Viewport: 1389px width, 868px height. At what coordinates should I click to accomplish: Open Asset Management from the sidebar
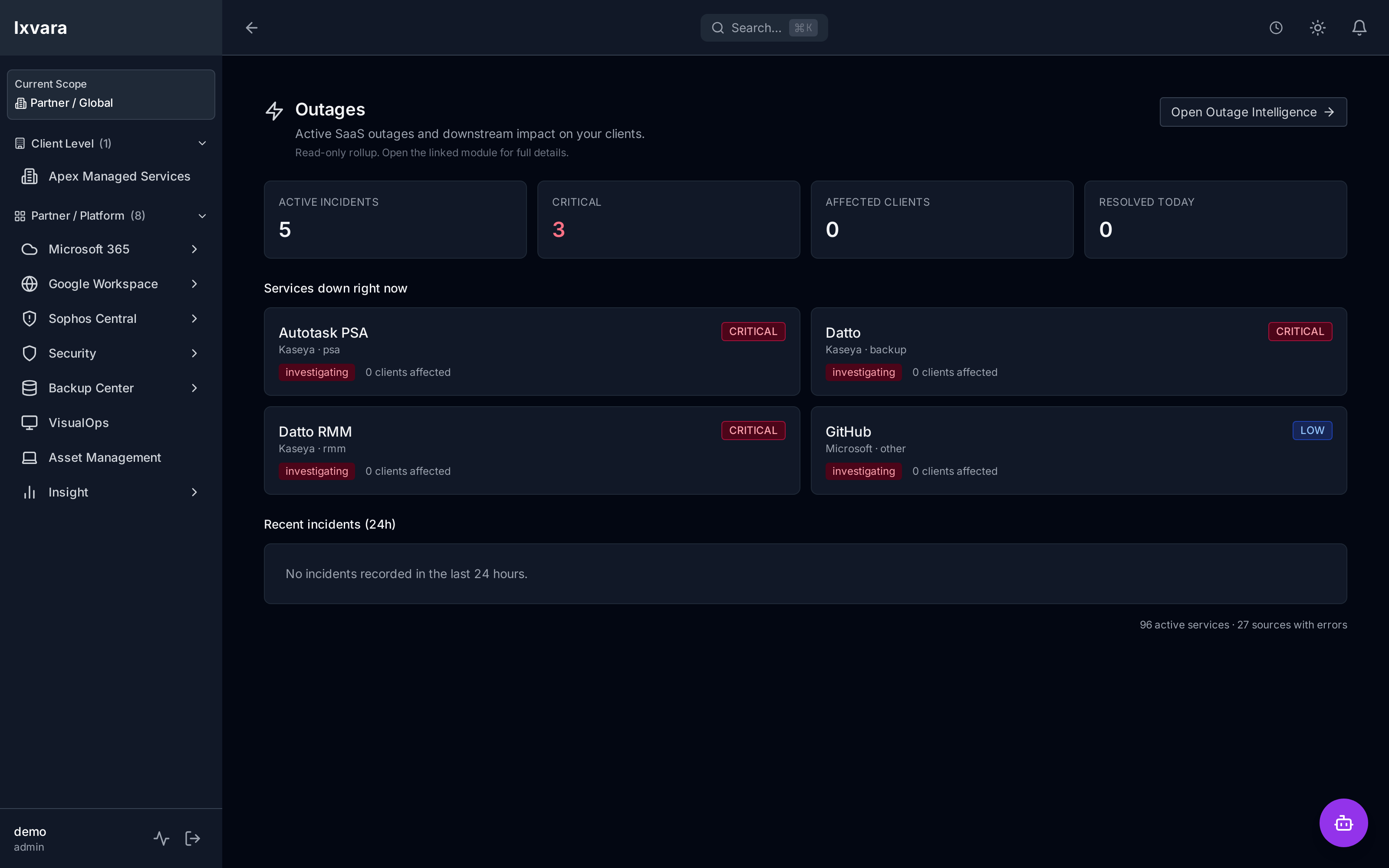[x=111, y=457]
